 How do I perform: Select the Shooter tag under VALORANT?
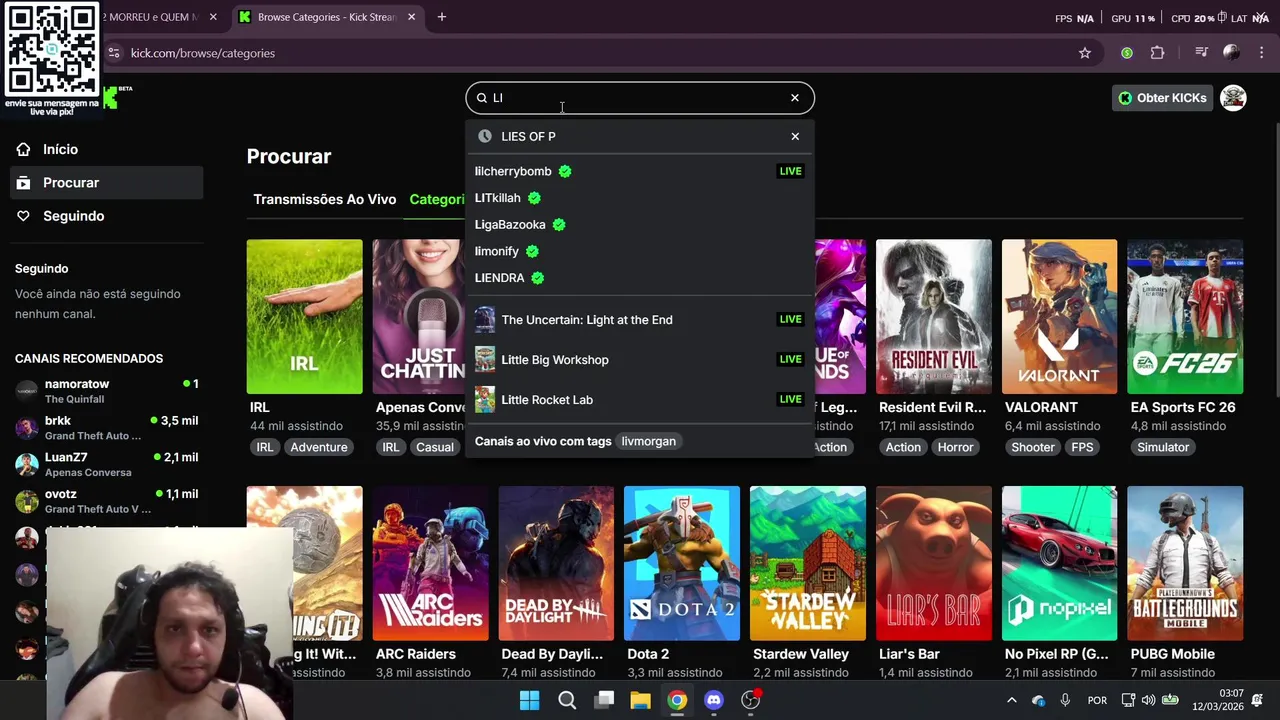click(x=1033, y=447)
